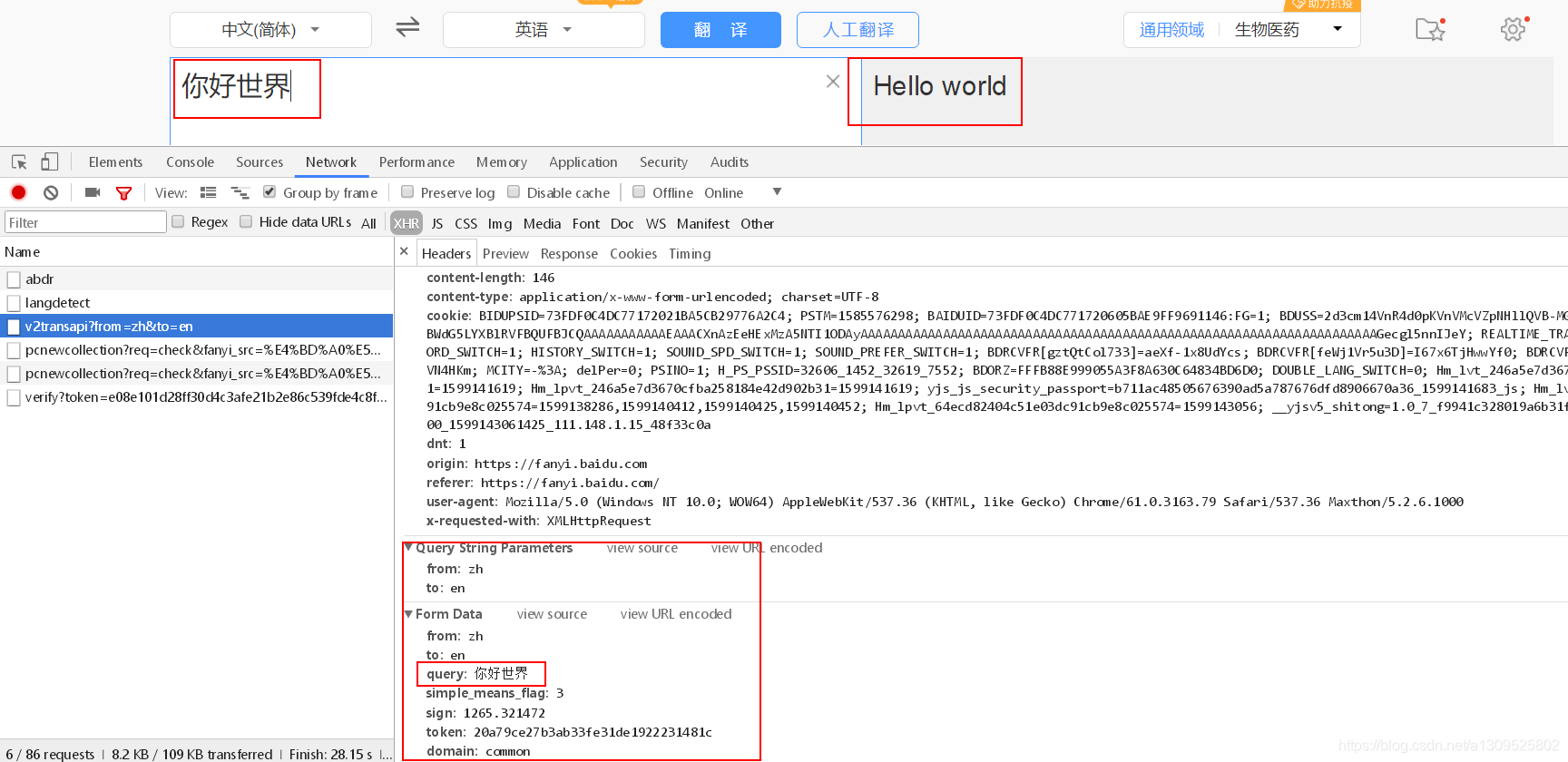Click the network Filter input field
Screen dimensions: 1568x762
point(85,222)
